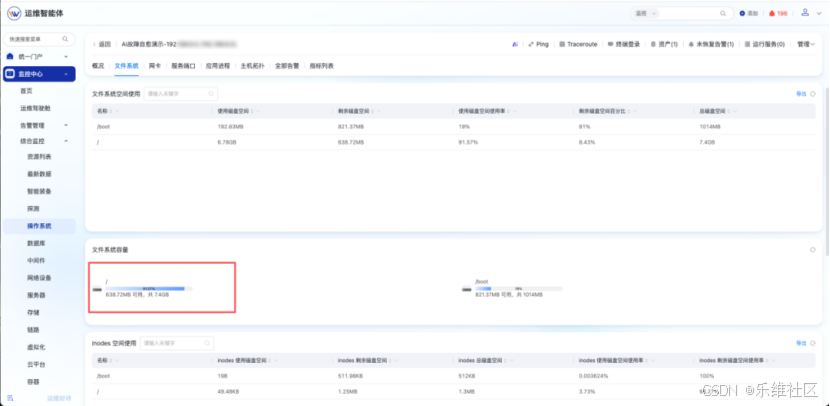
Task: Click the /boot filesystem usage progress bar
Action: tap(518, 288)
